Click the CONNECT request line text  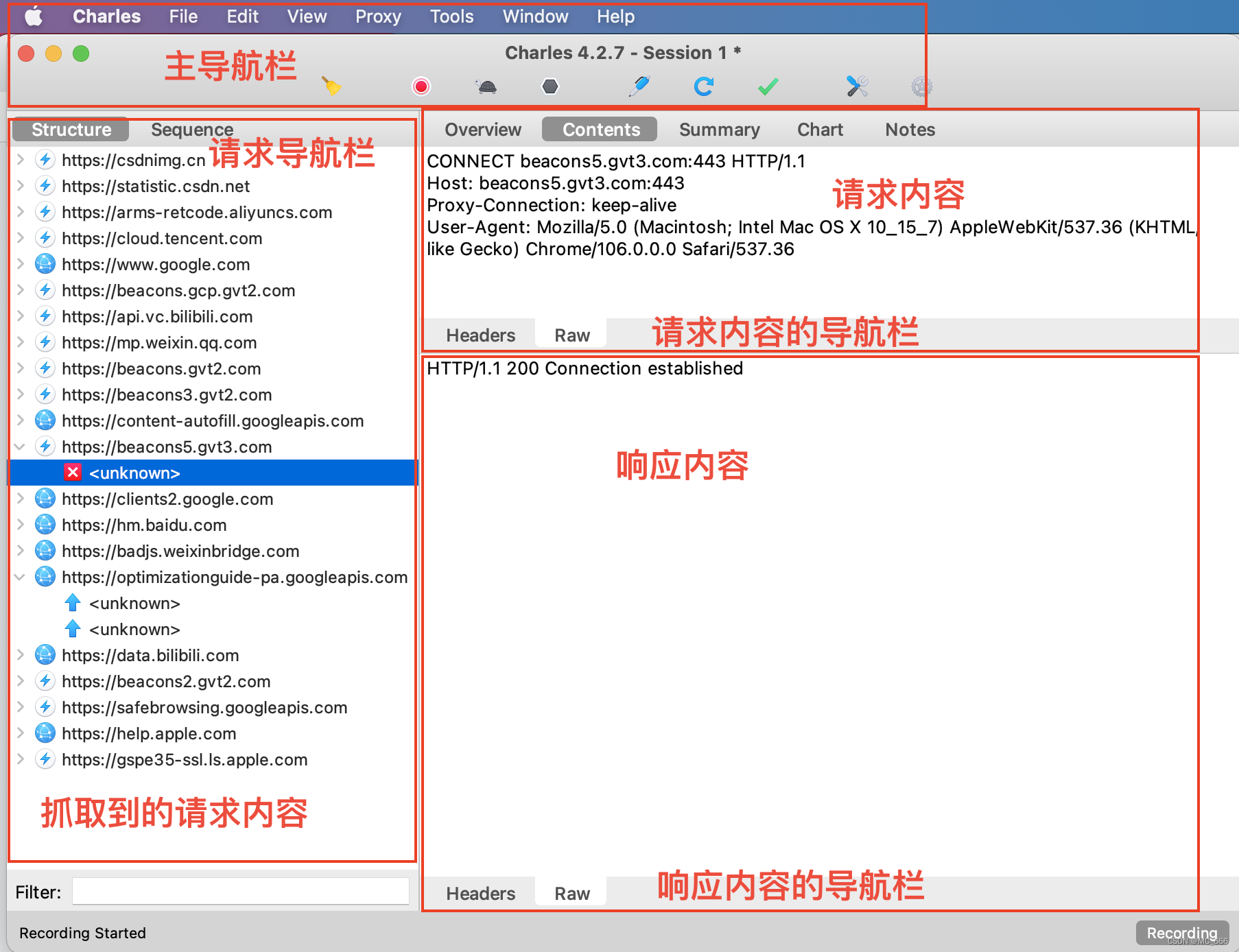click(616, 161)
